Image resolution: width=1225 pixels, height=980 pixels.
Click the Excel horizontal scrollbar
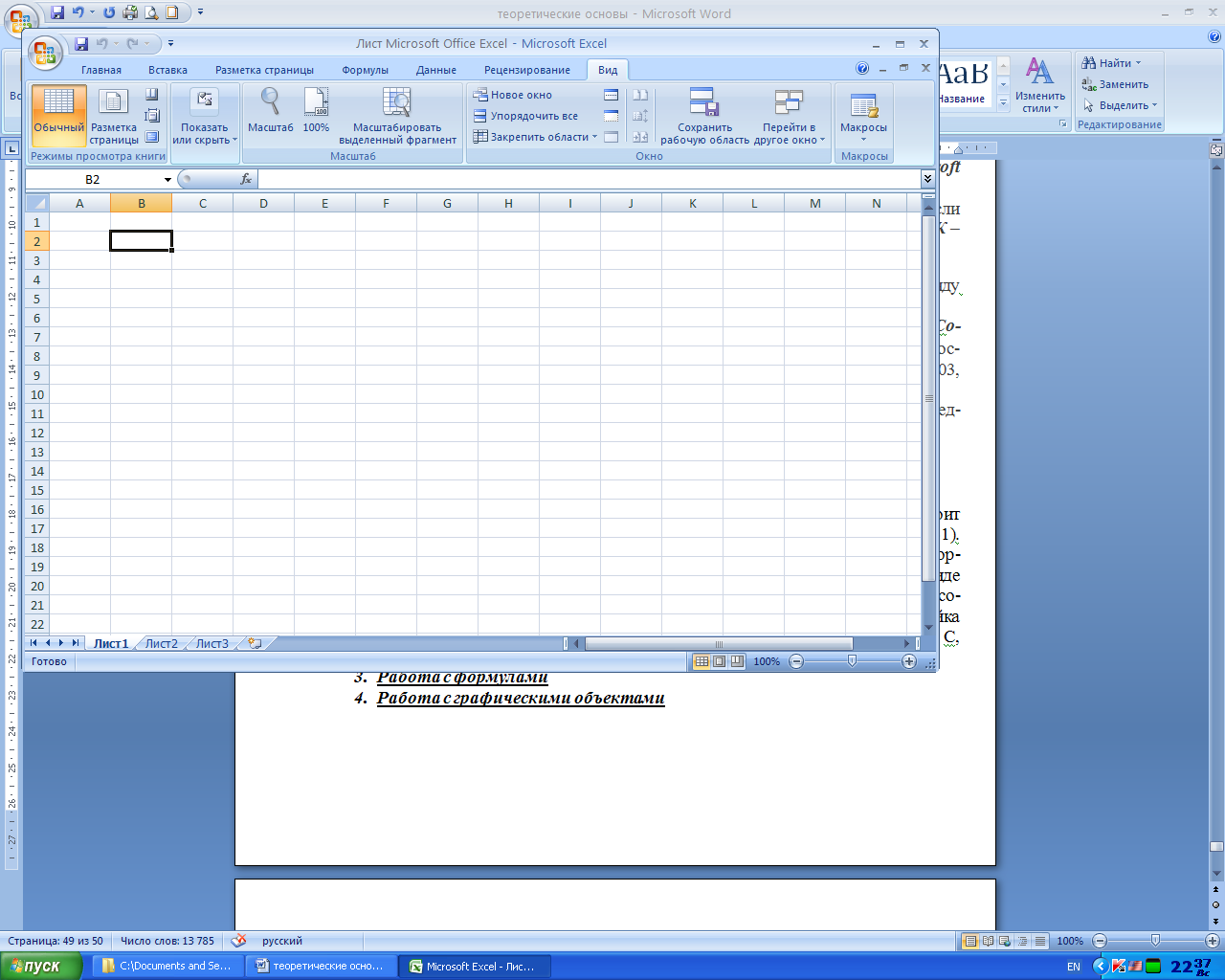(719, 644)
